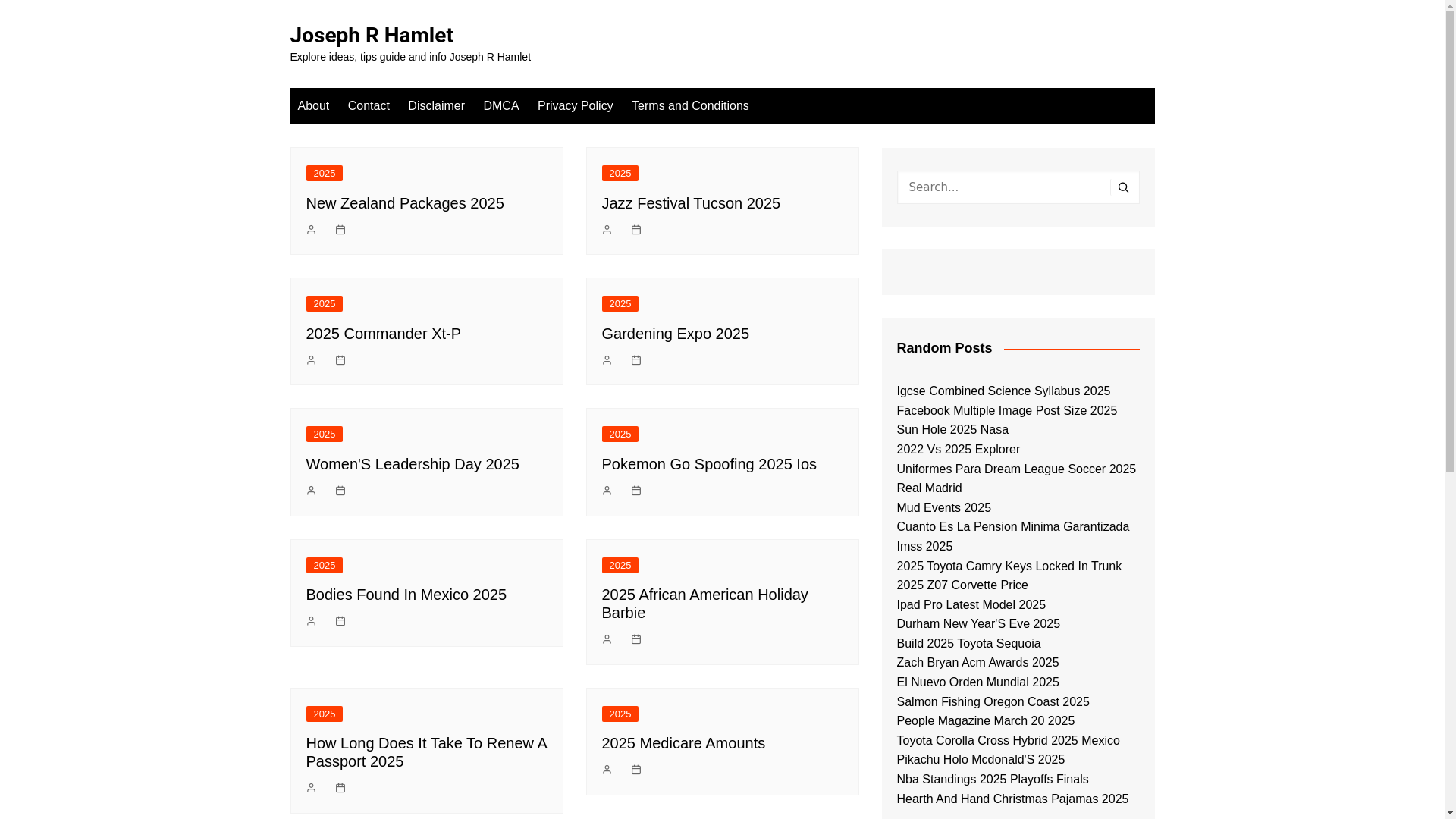Click calendar icon under Renew A Passport post
Viewport: 1456px width, 819px height.
(340, 788)
